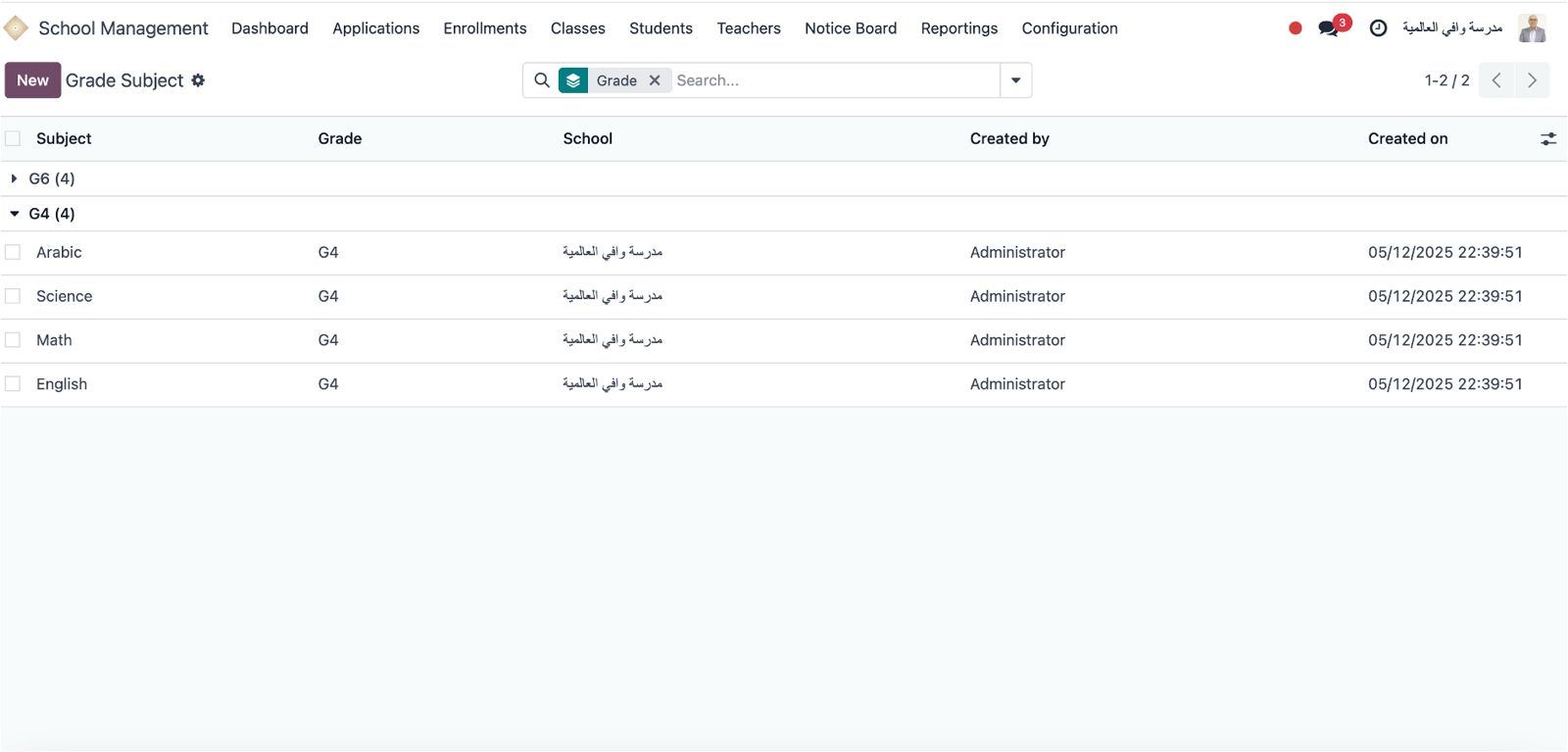
Task: Open the Dashboard menu
Action: [269, 28]
